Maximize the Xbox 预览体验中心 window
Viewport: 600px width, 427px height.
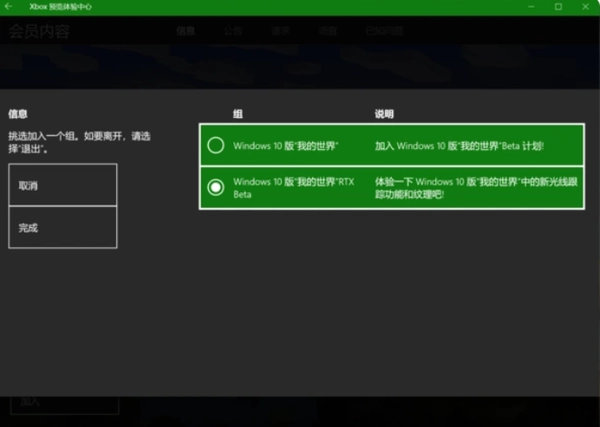click(558, 7)
